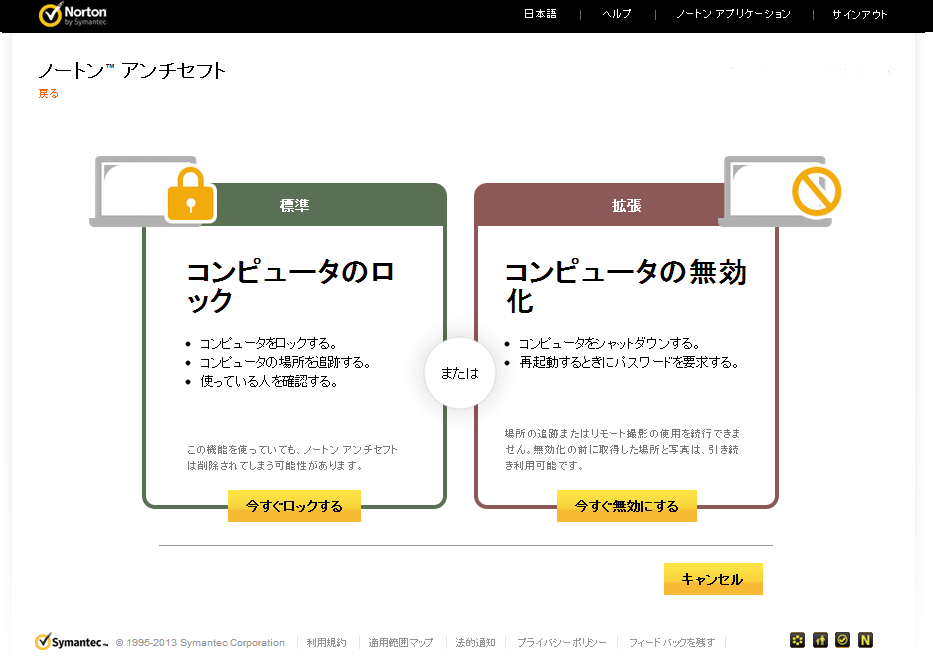Click the orange padlock laptop icon
The height and width of the screenshot is (671, 933).
tap(153, 191)
